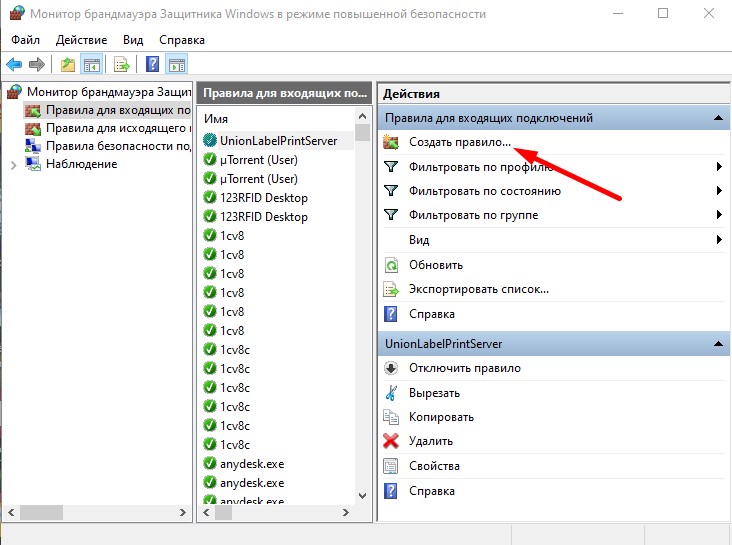
Task: Click Экспортировать список... action
Action: pyautogui.click(x=478, y=289)
